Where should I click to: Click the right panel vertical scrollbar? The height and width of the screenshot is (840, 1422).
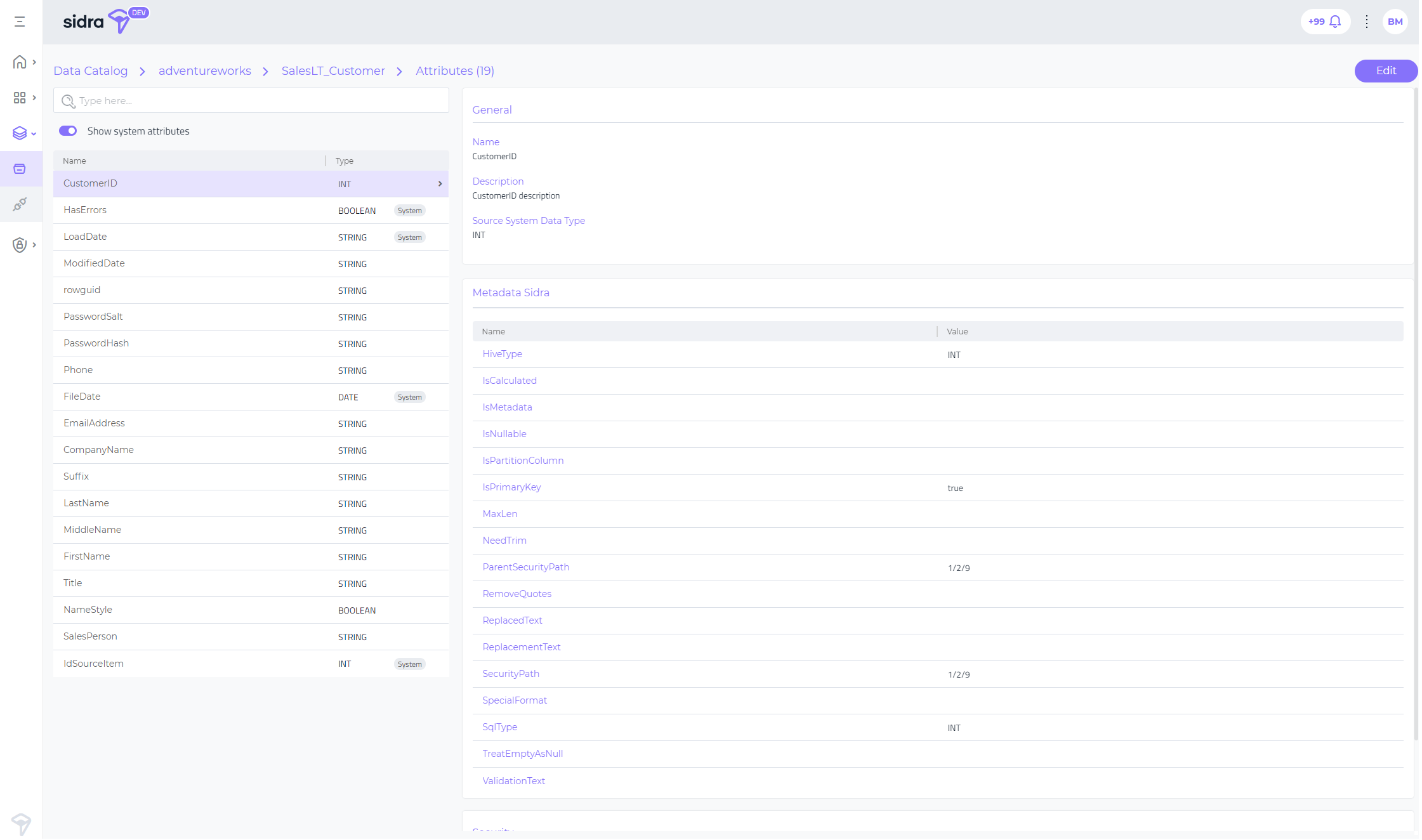click(1416, 412)
